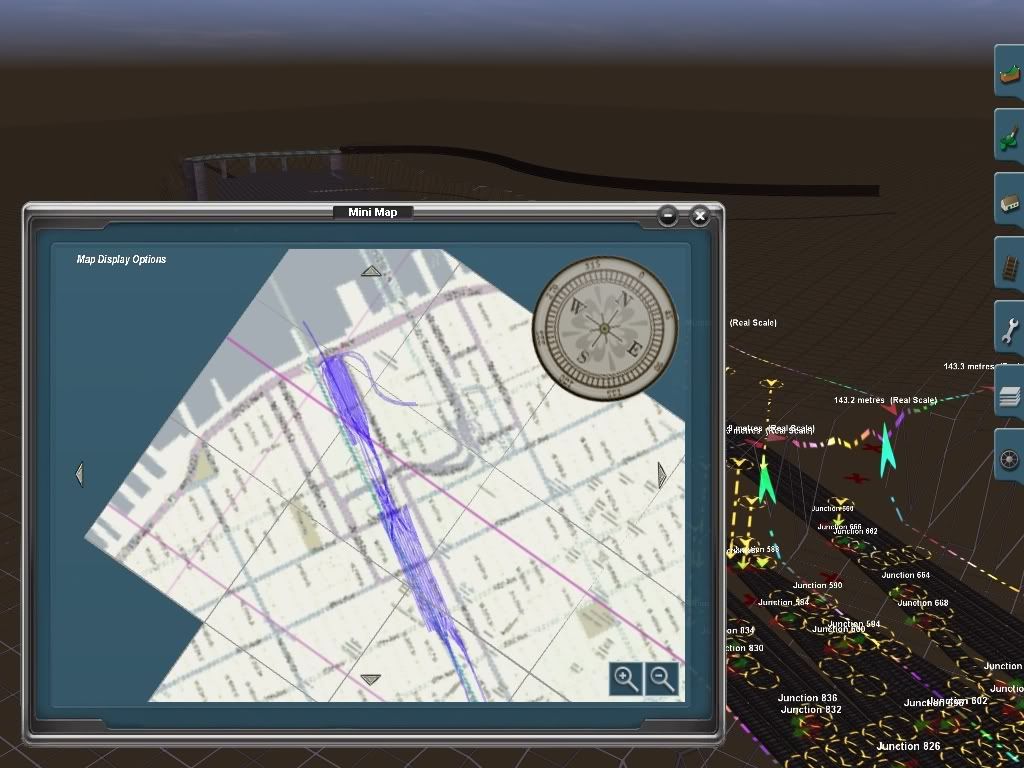Open the Trains wheel tab
This screenshot has height=768, width=1024.
click(1010, 461)
